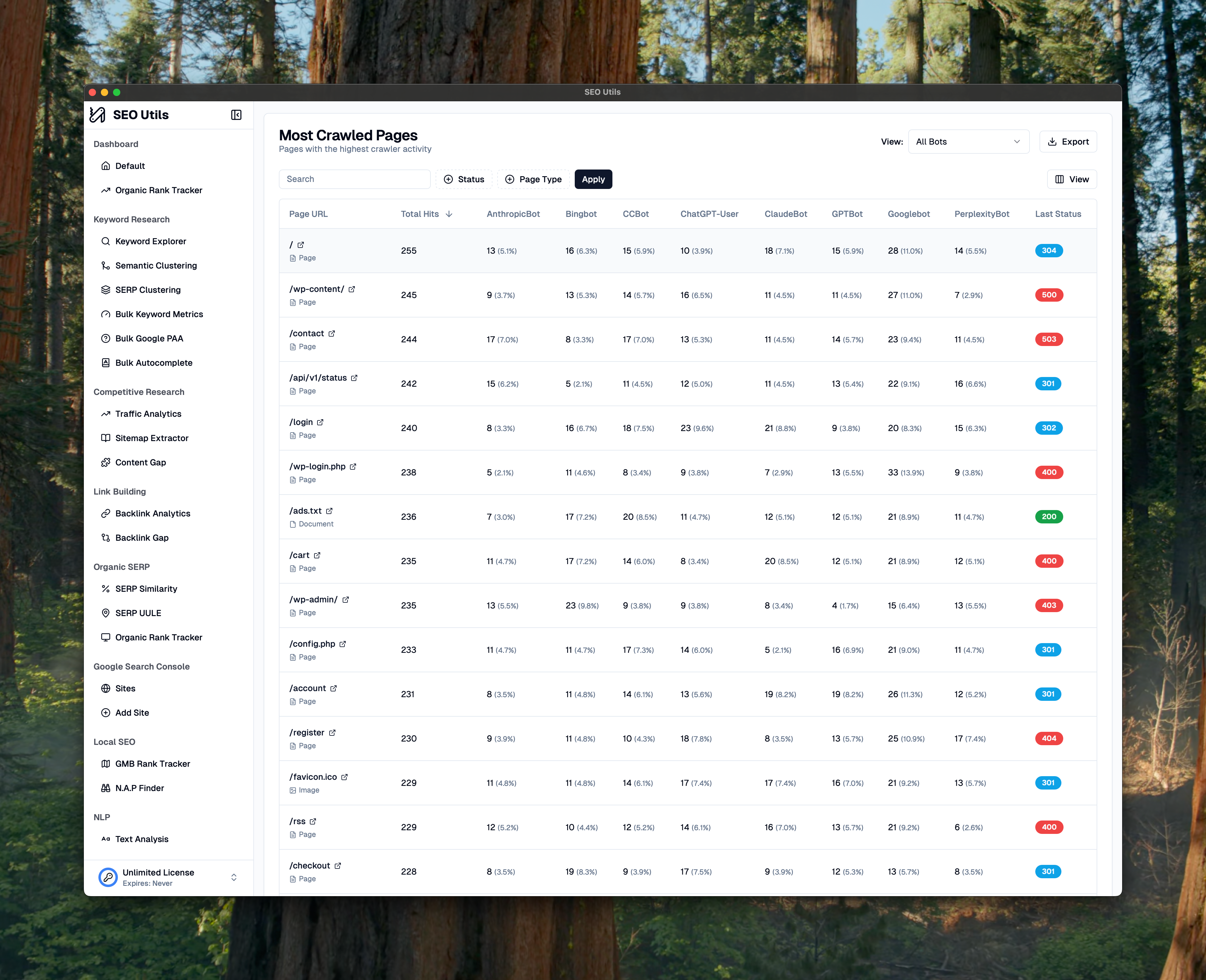Viewport: 1206px width, 980px height.
Task: Open external link icon for /favicon.ico
Action: [344, 777]
